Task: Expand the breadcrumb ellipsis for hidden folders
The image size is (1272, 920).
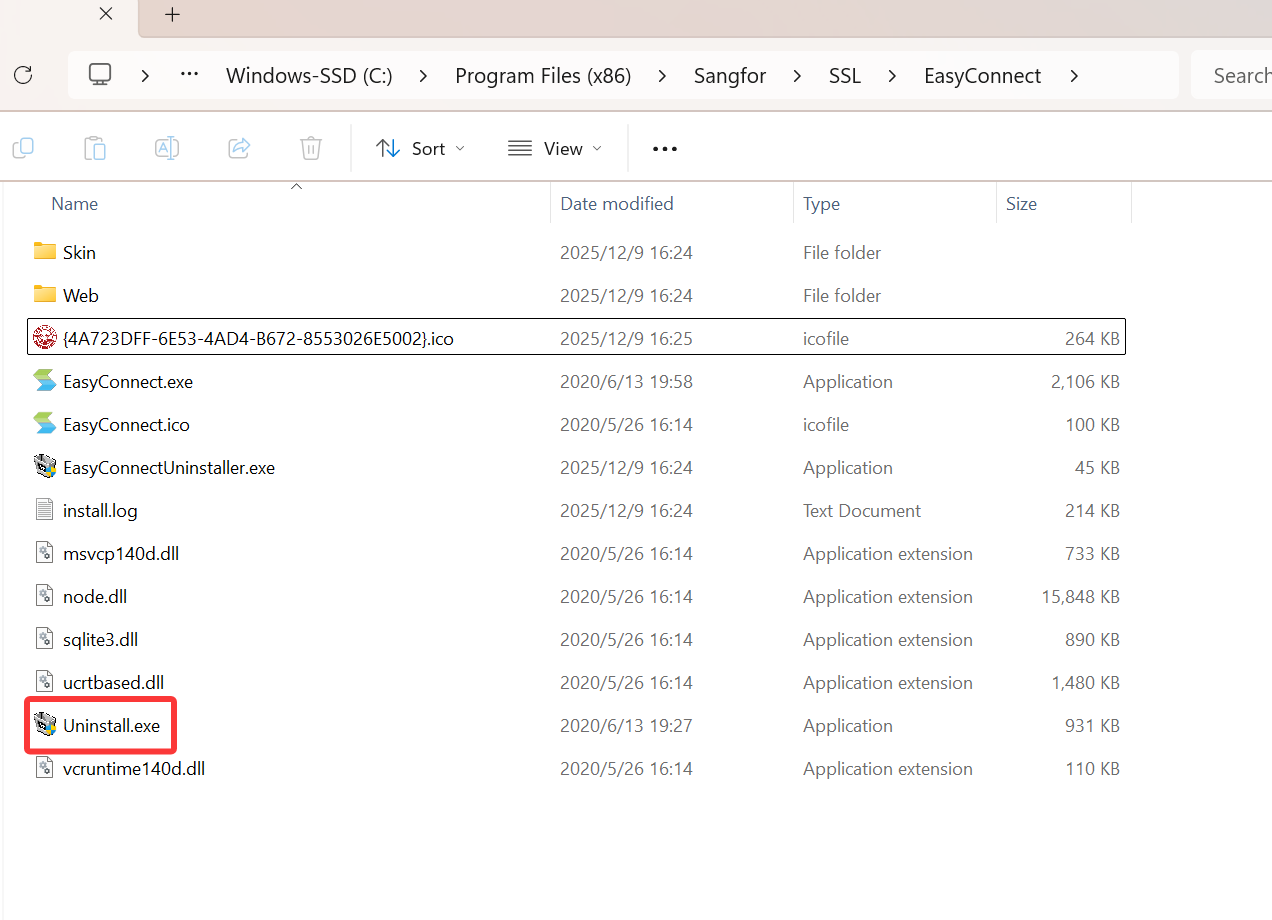Action: coord(189,75)
